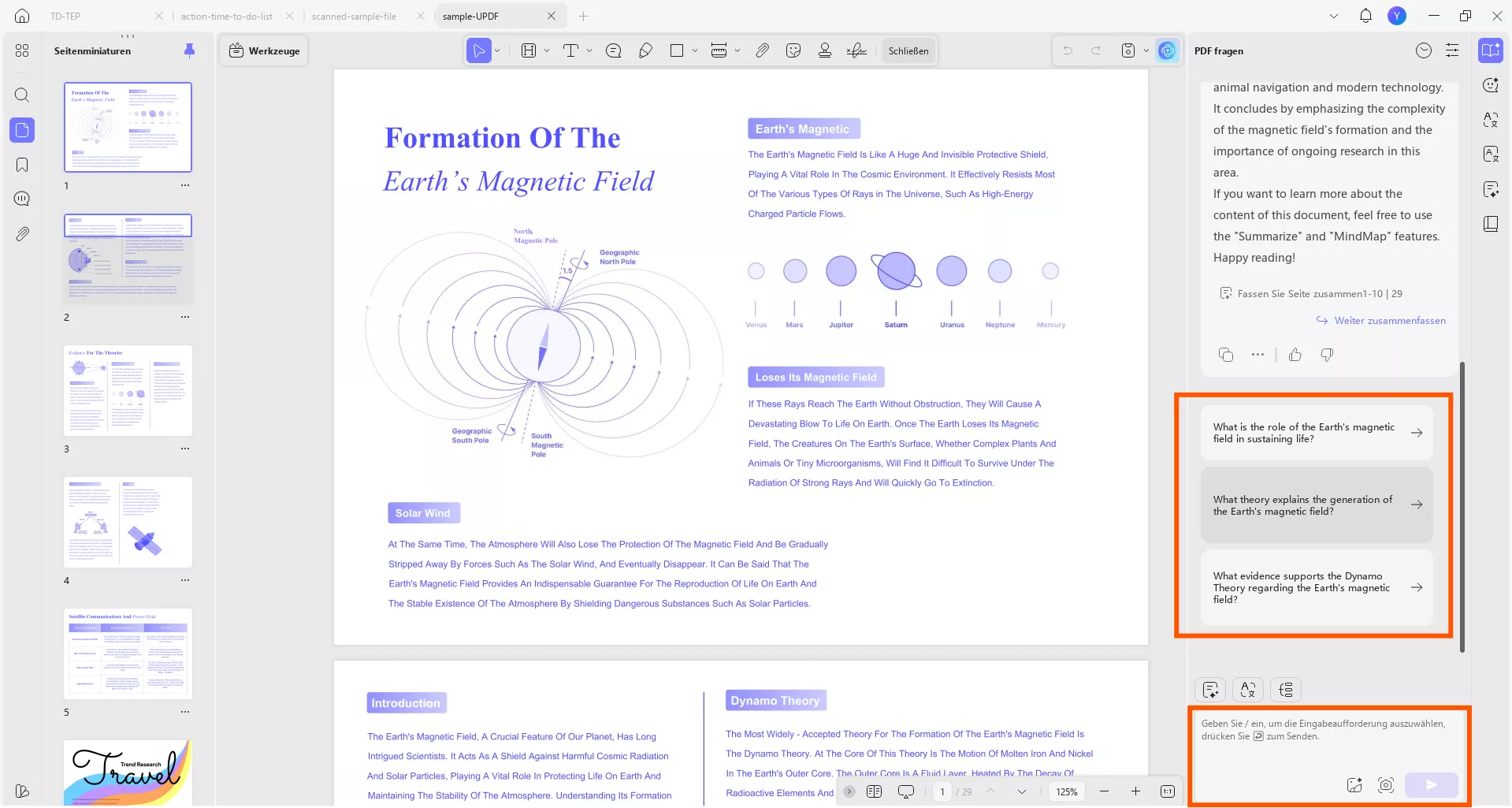The height and width of the screenshot is (808, 1512).
Task: Open the sticker tool
Action: [x=793, y=50]
